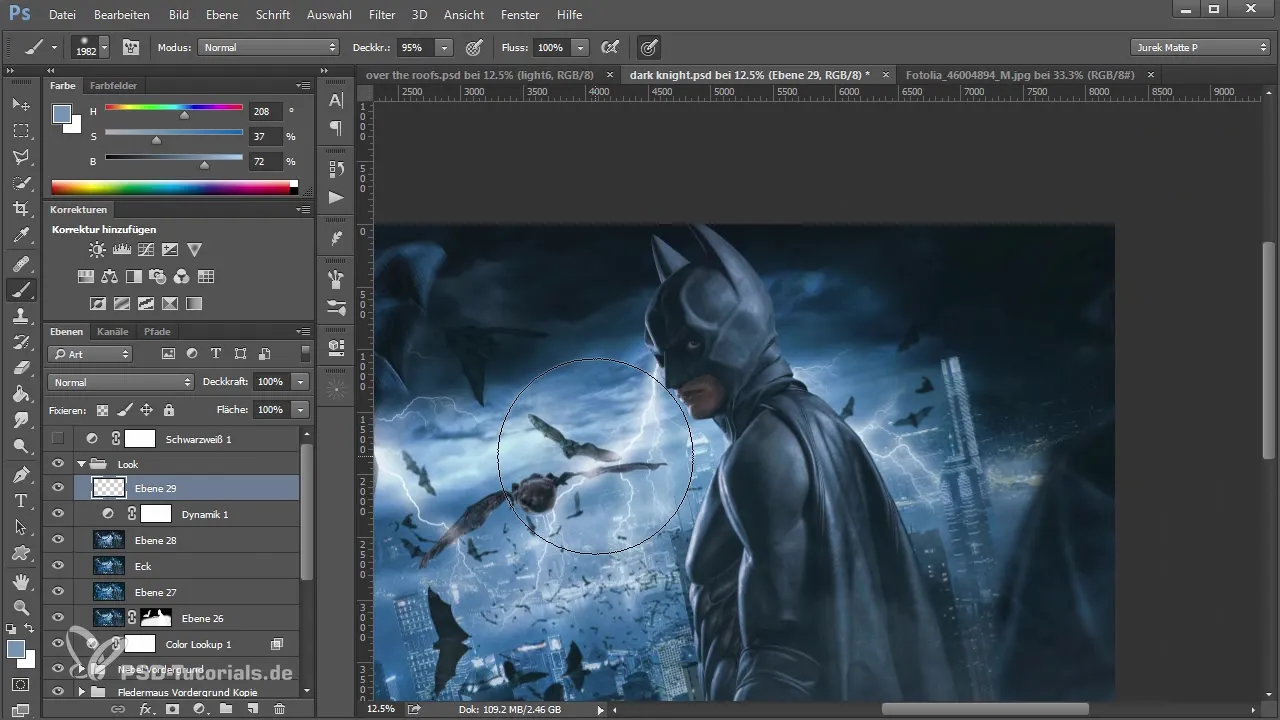Screen dimensions: 1280x720
Task: Add Levels adjustment layer
Action: [x=121, y=250]
